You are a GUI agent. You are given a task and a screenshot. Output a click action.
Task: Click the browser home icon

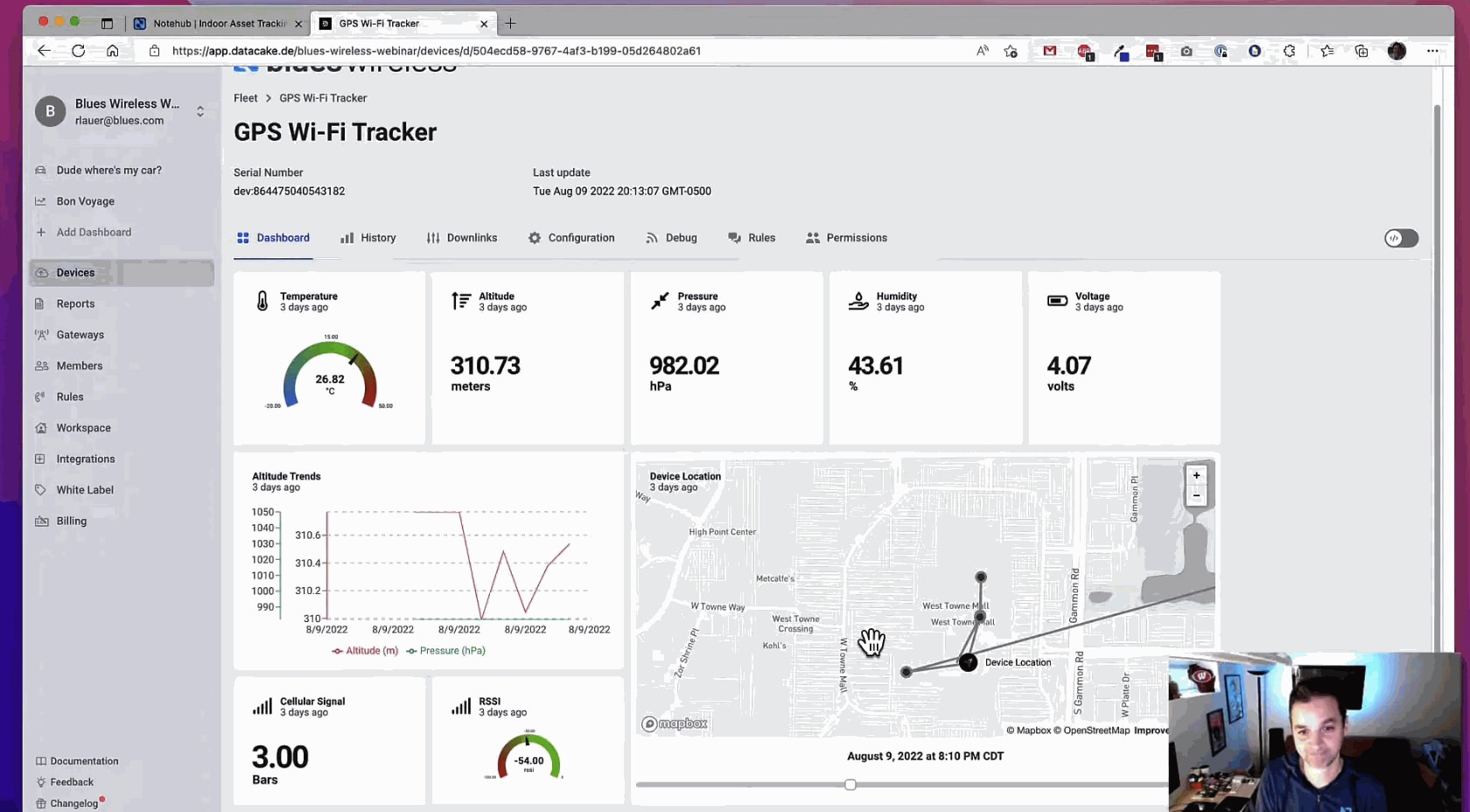[113, 51]
